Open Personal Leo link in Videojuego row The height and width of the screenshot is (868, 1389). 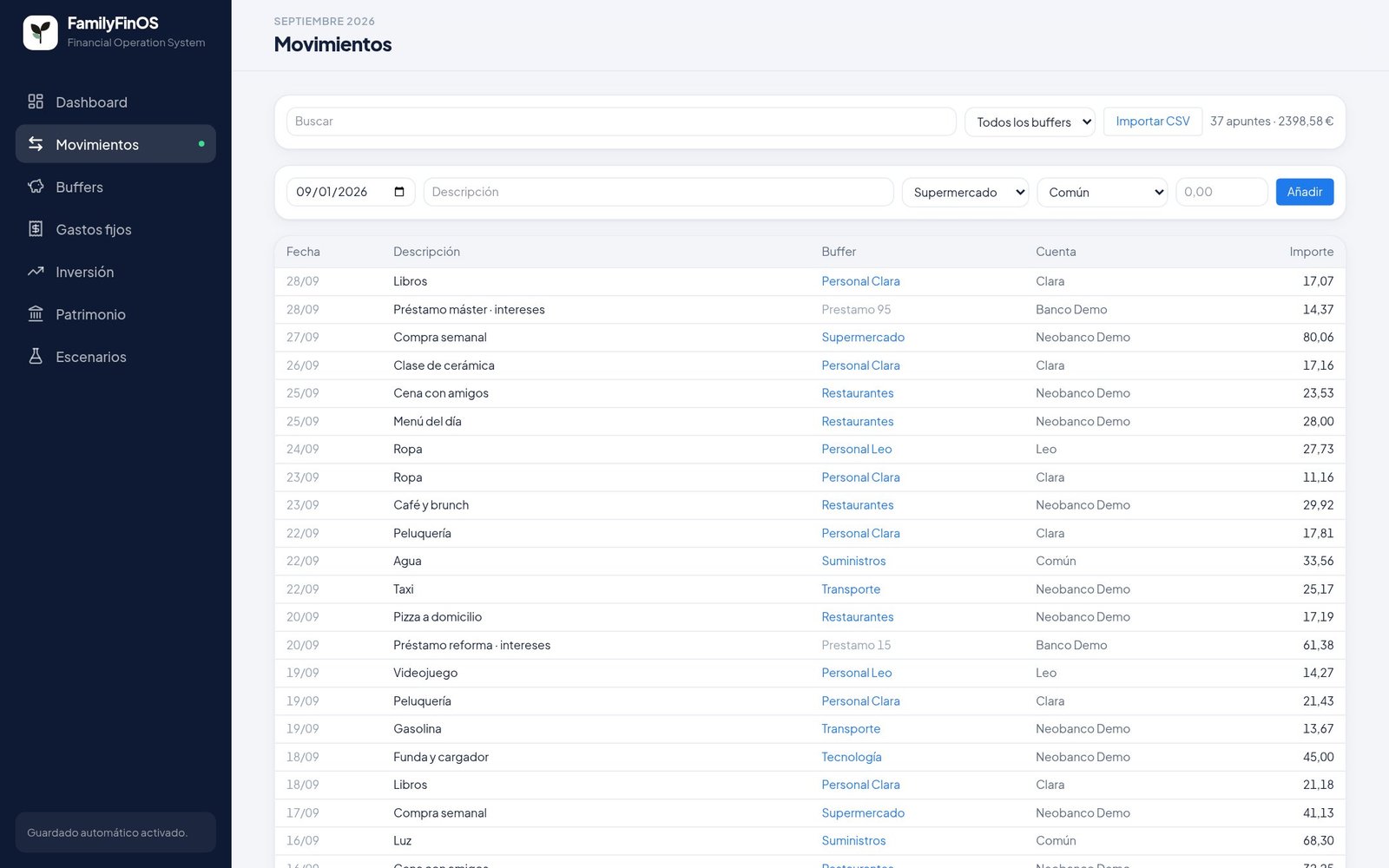(857, 673)
